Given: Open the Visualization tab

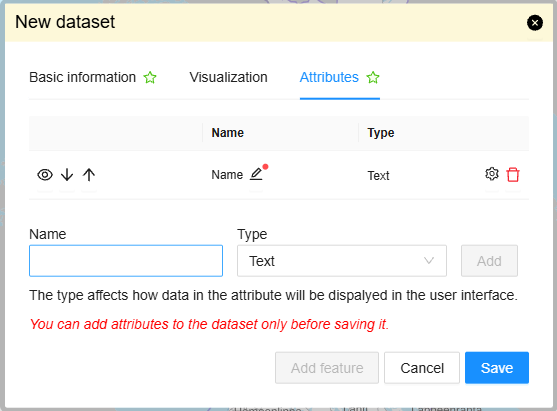Looking at the screenshot, I should click(228, 77).
